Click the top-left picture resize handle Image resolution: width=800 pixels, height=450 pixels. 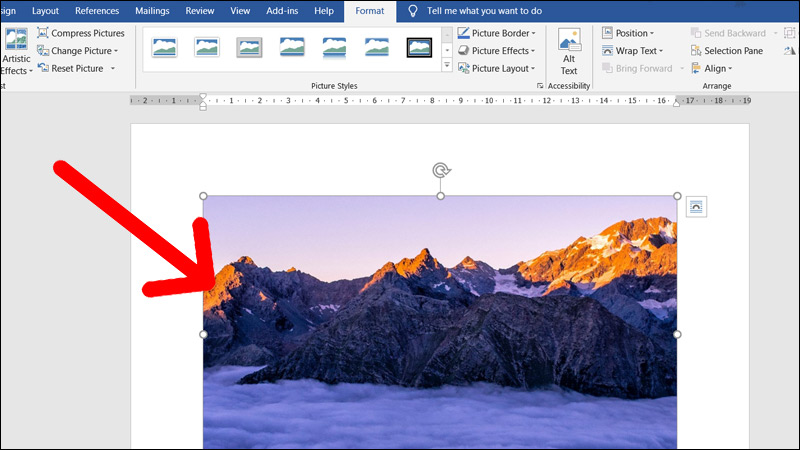(203, 196)
